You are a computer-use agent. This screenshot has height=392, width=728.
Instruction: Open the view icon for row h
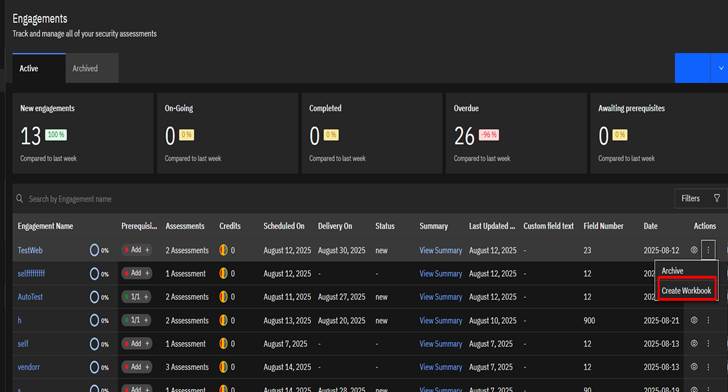[x=694, y=320]
